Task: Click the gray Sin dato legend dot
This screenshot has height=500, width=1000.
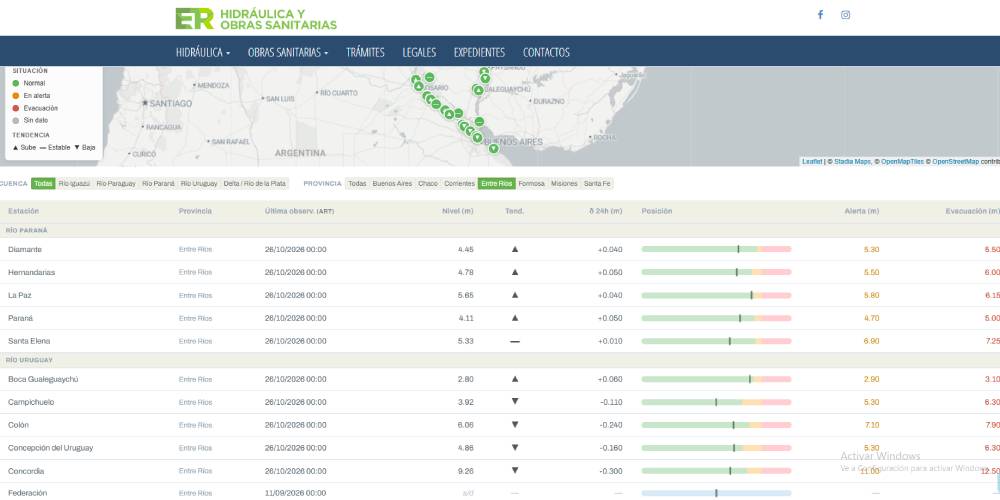Action: [x=16, y=120]
